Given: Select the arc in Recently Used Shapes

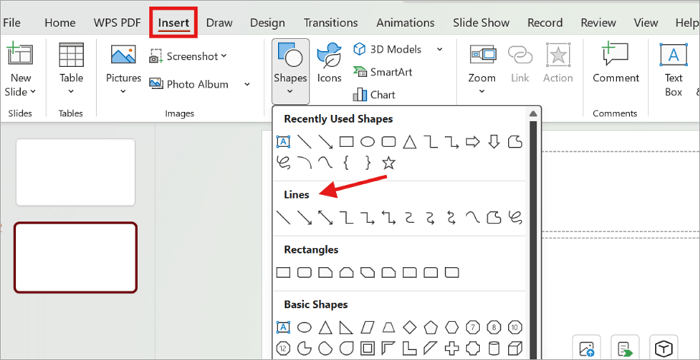Looking at the screenshot, I should pos(304,163).
